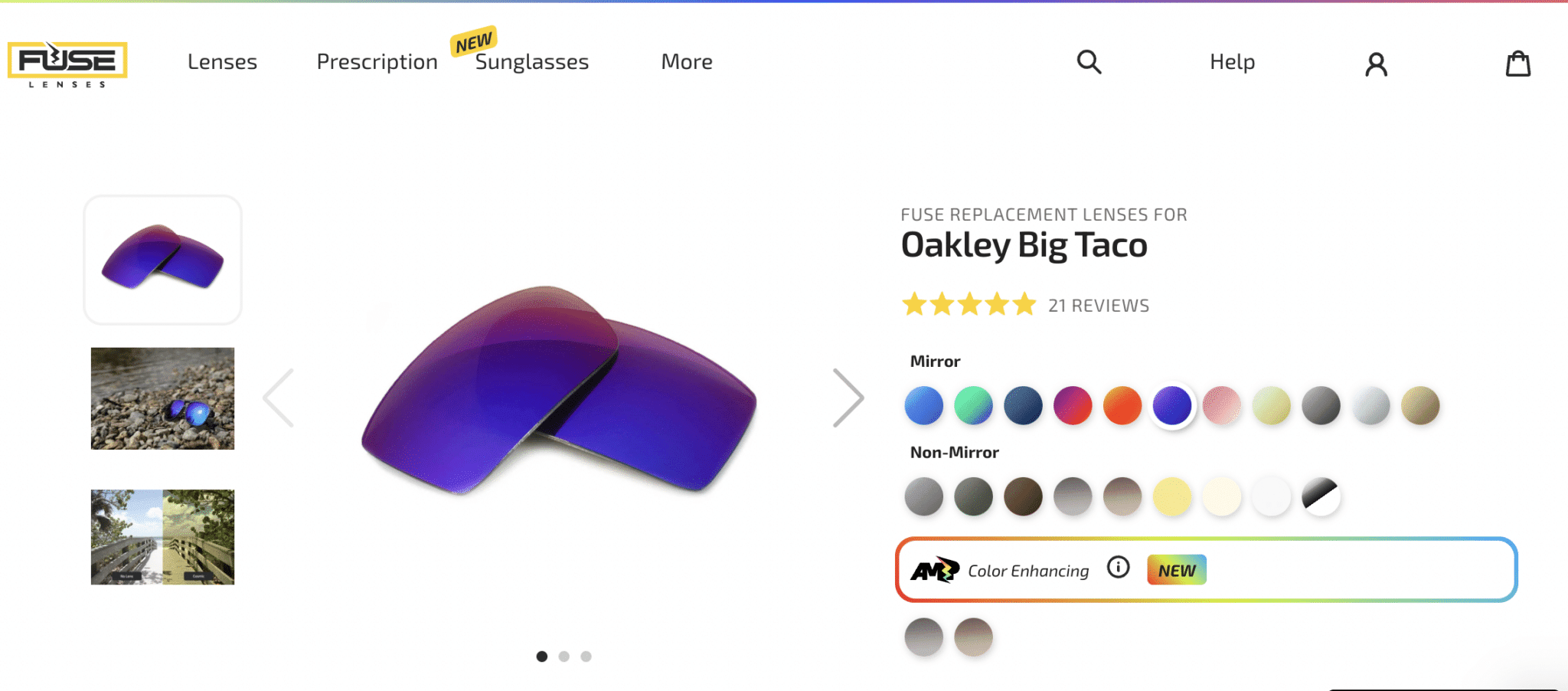1568x691 pixels.
Task: Expand the More navigation menu
Action: 687,61
